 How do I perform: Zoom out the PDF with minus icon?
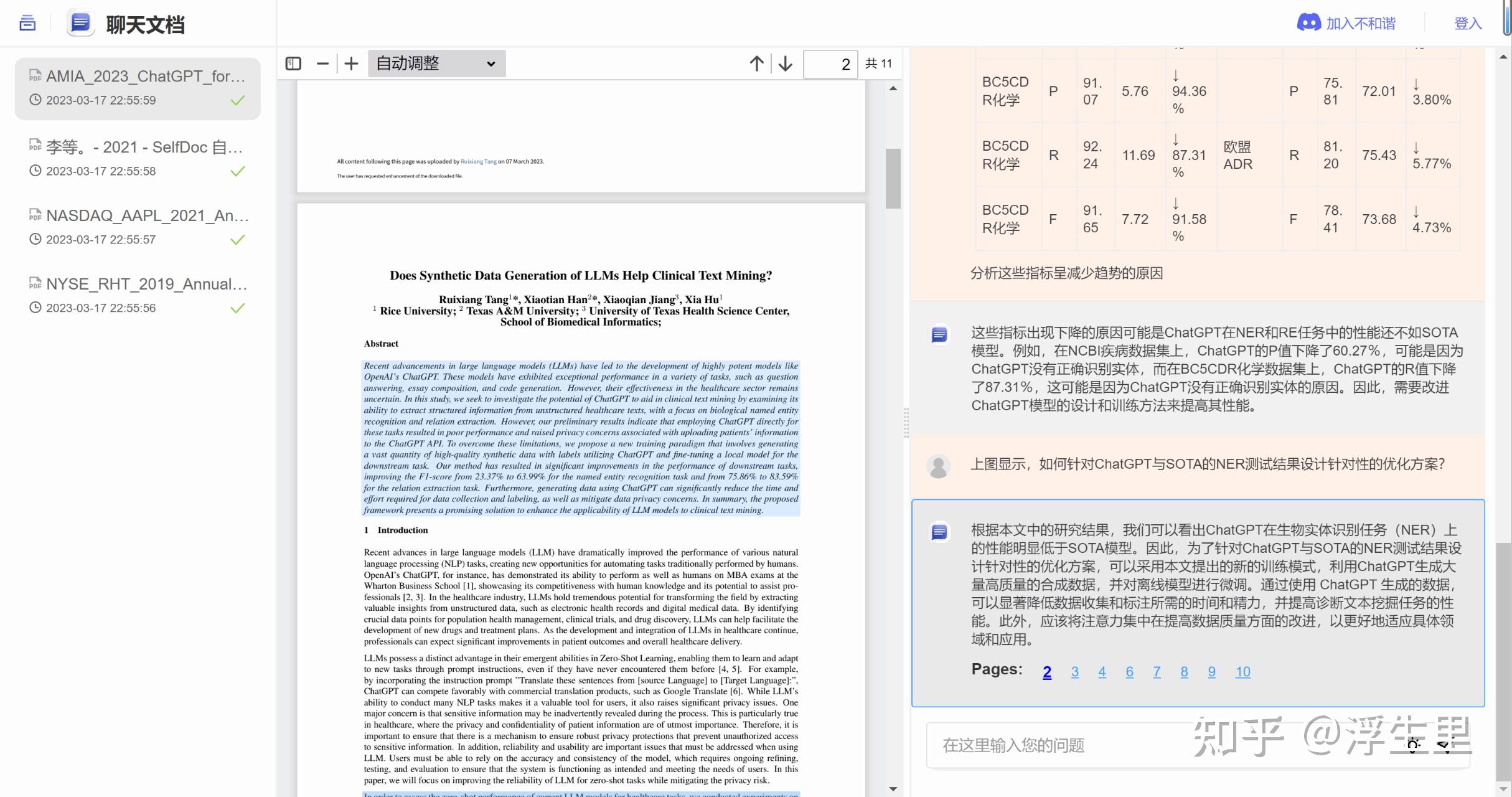click(x=322, y=64)
